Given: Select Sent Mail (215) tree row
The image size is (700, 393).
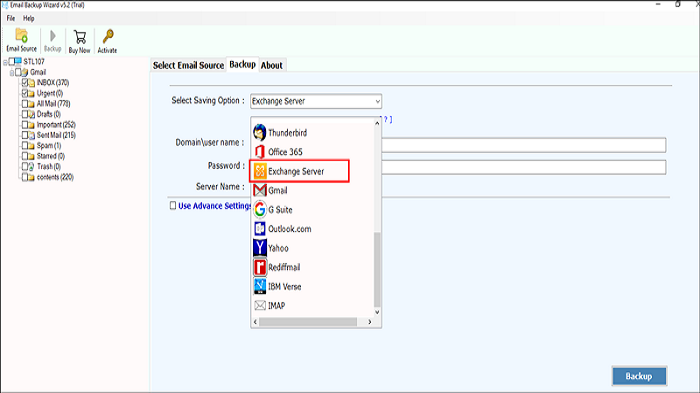Looking at the screenshot, I should [x=56, y=135].
